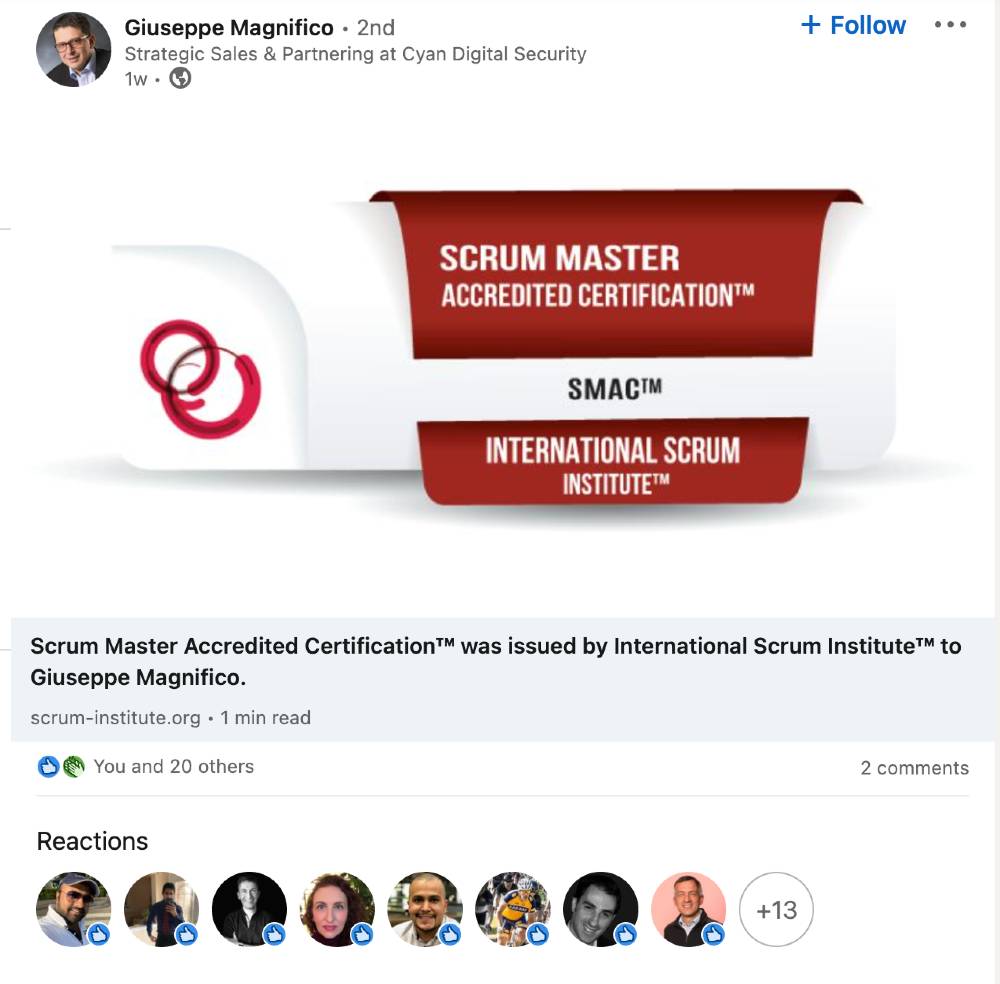Click the 'Strategic Sales & Partnering at Cyan Digital Security' headline
This screenshot has width=1000, height=984.
[355, 54]
